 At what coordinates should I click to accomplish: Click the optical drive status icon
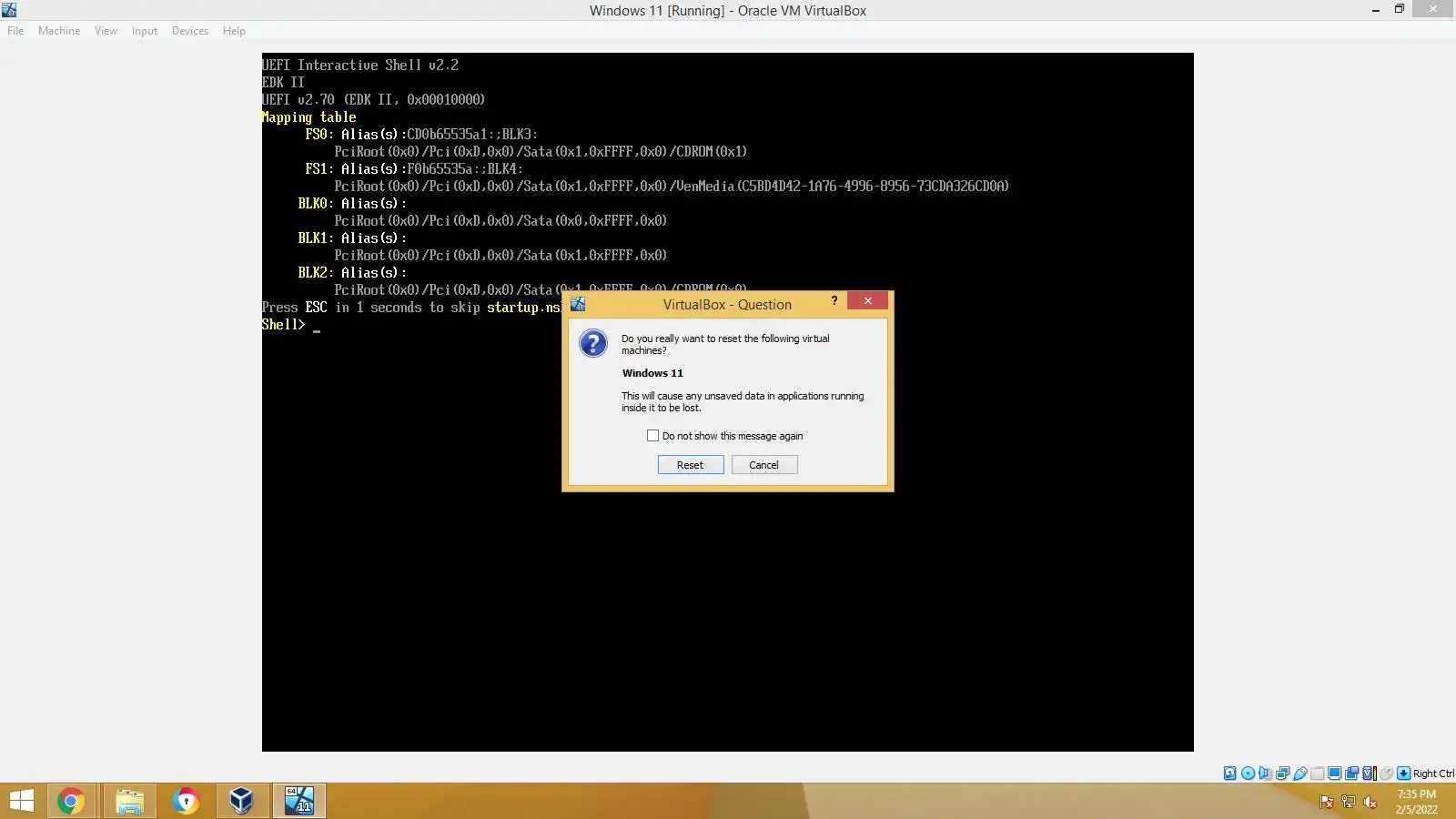(x=1248, y=773)
